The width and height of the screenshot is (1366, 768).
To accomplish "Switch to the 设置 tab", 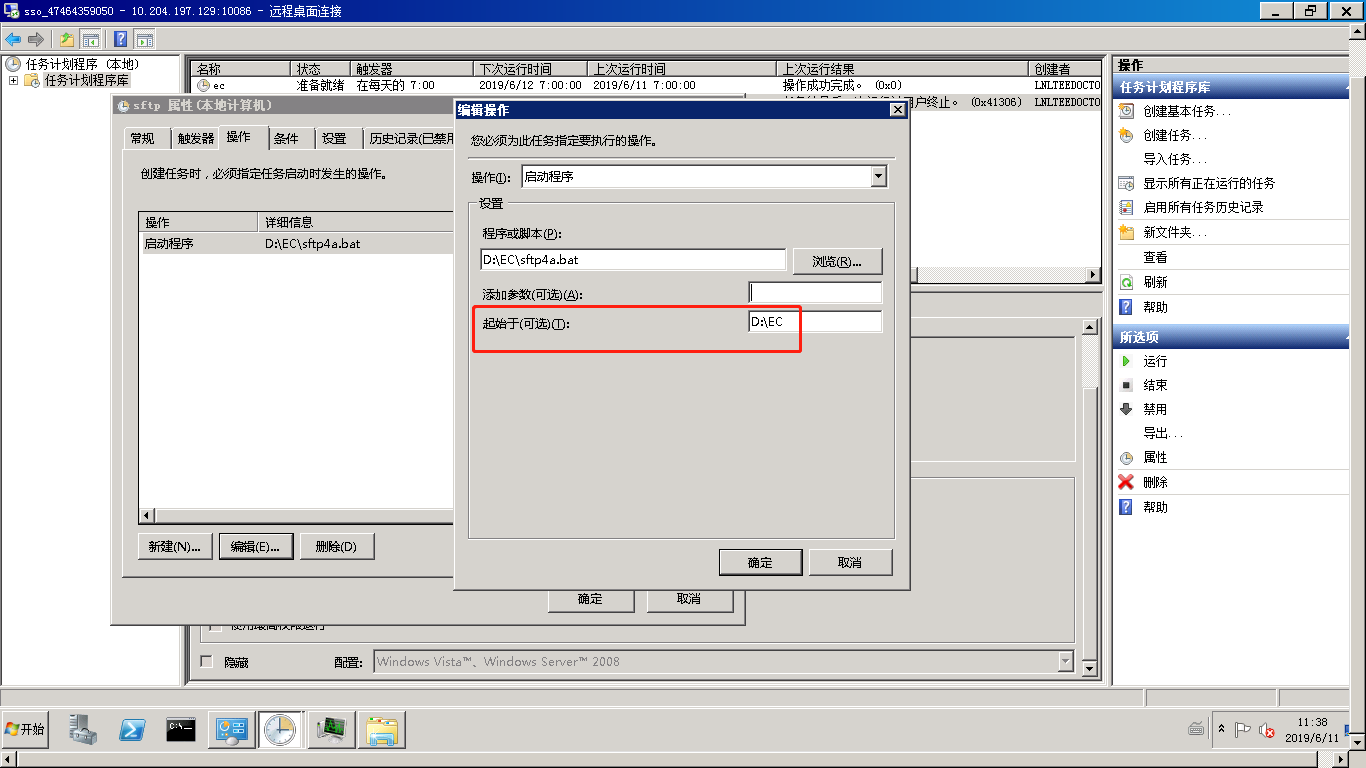I will [334, 139].
